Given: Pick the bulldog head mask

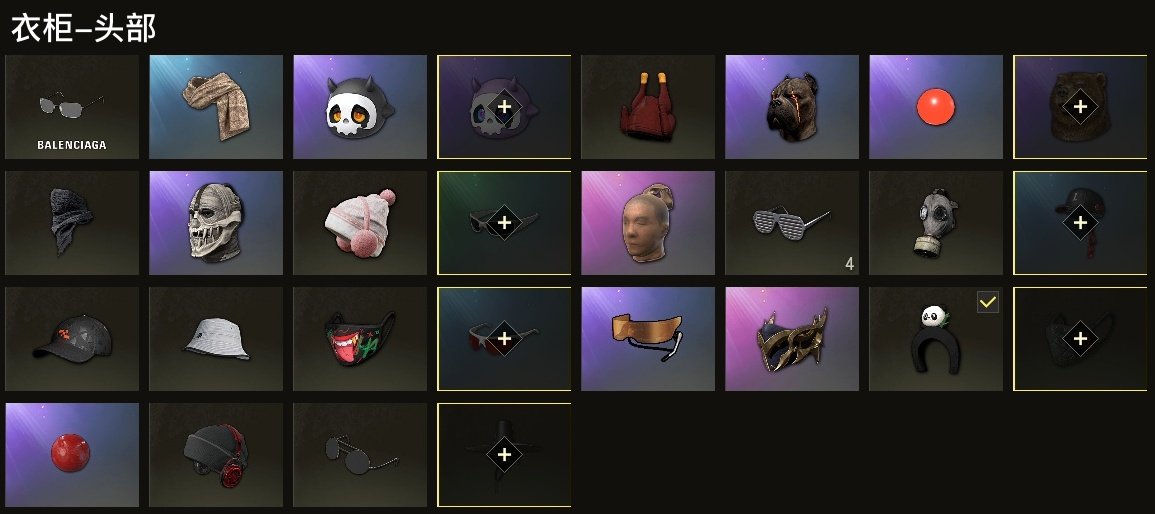Looking at the screenshot, I should pos(793,107).
